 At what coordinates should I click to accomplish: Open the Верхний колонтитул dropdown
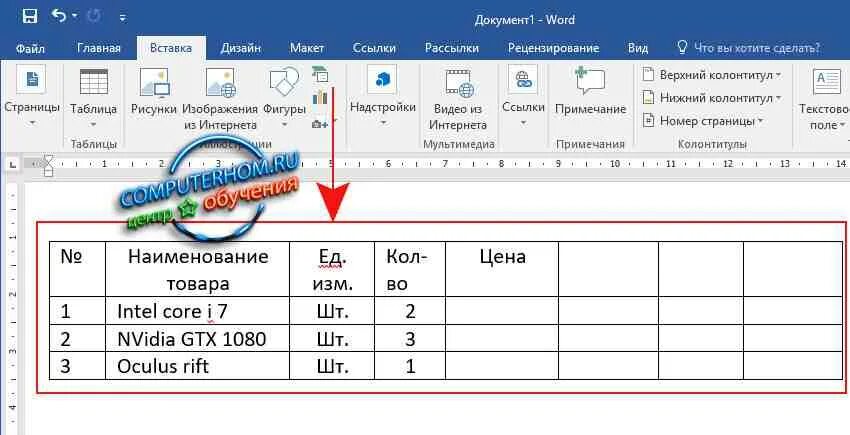click(712, 75)
